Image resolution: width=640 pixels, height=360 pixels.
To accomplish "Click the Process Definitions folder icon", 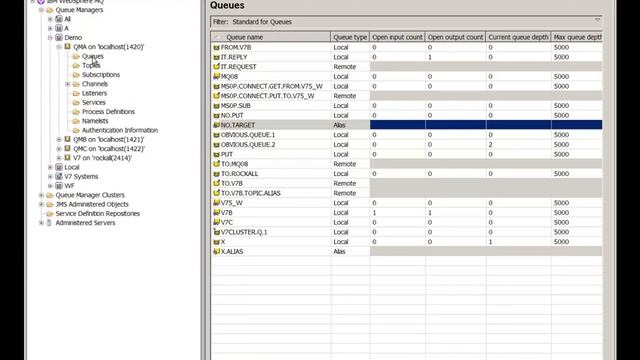I will pos(76,111).
